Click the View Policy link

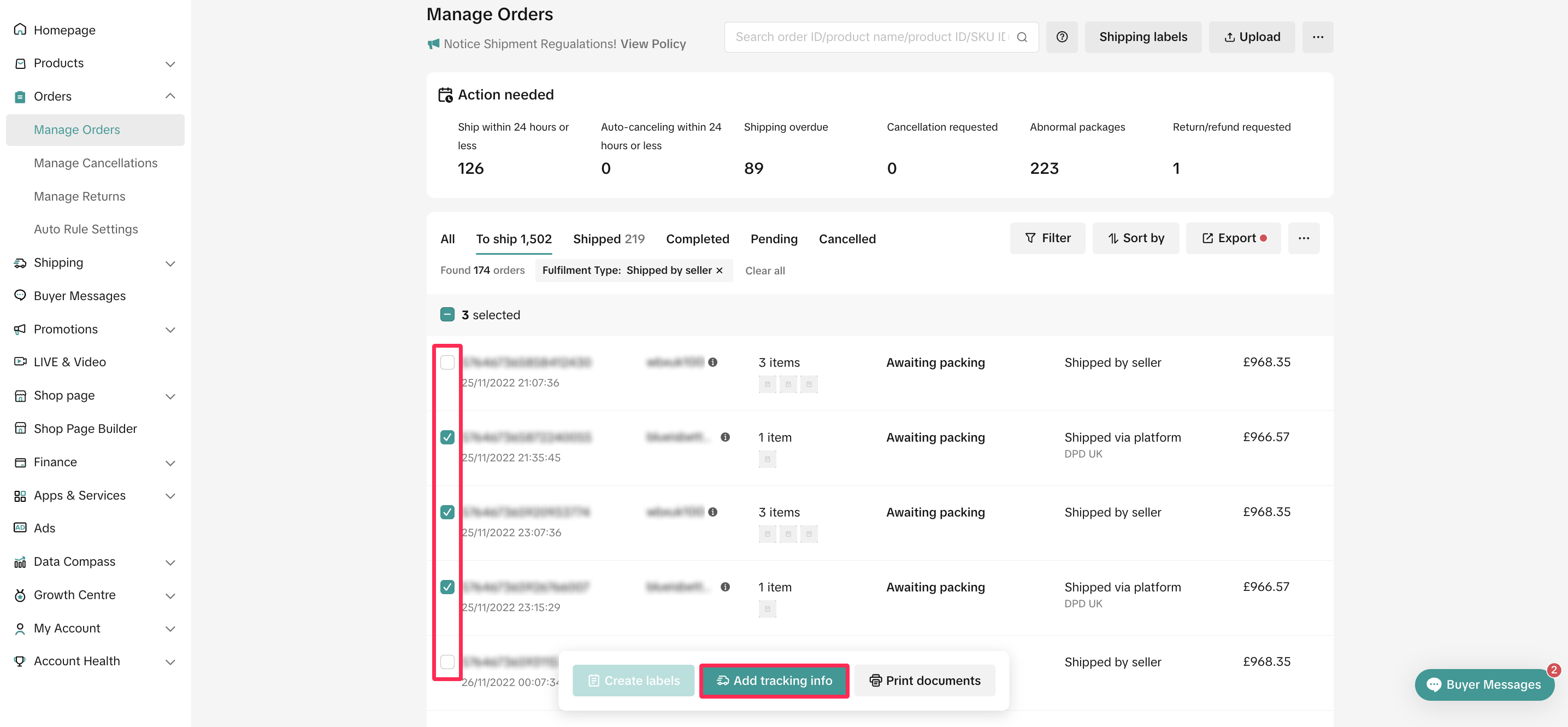click(x=652, y=44)
